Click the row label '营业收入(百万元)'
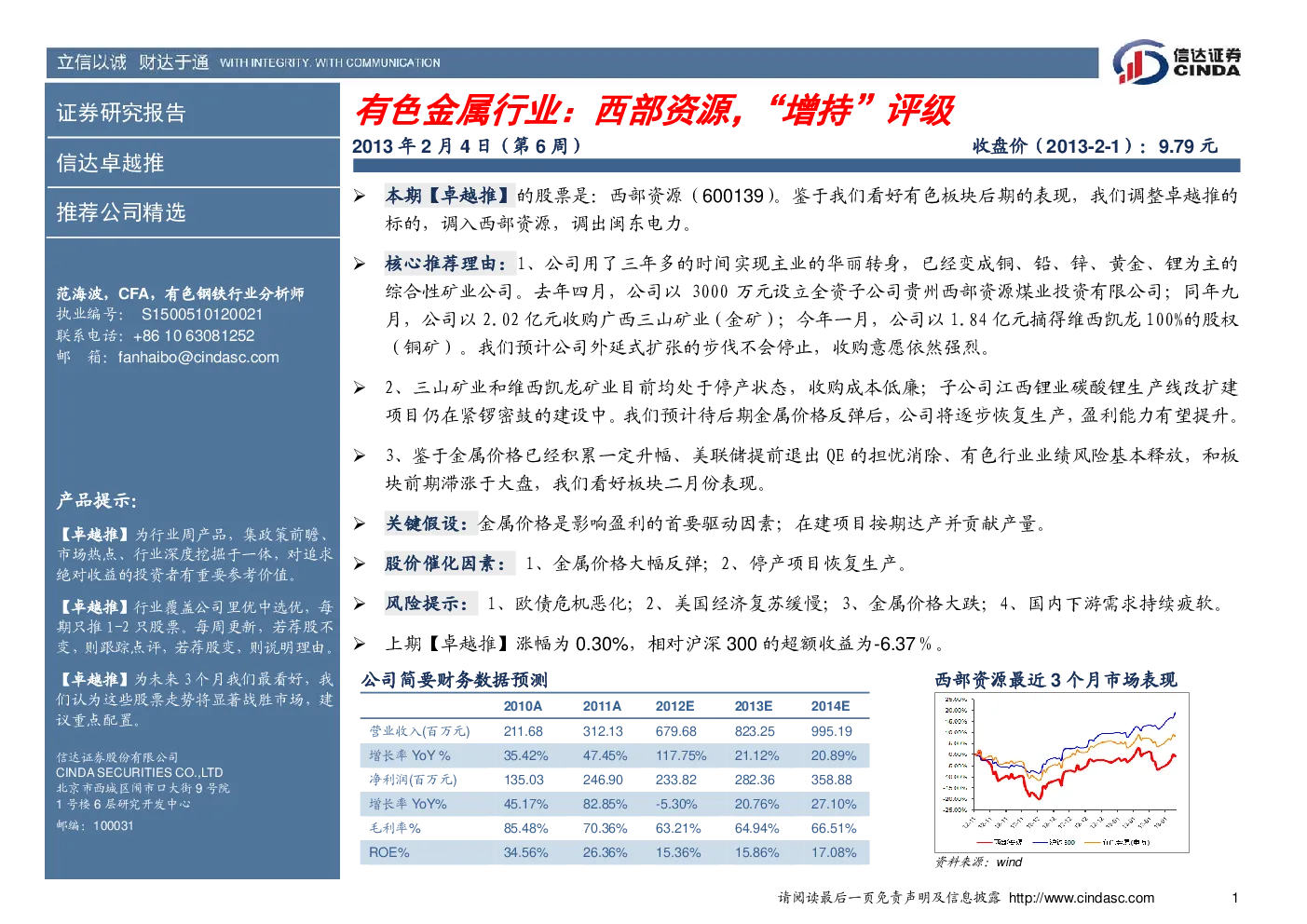This screenshot has width=1307, height=924. [x=419, y=731]
